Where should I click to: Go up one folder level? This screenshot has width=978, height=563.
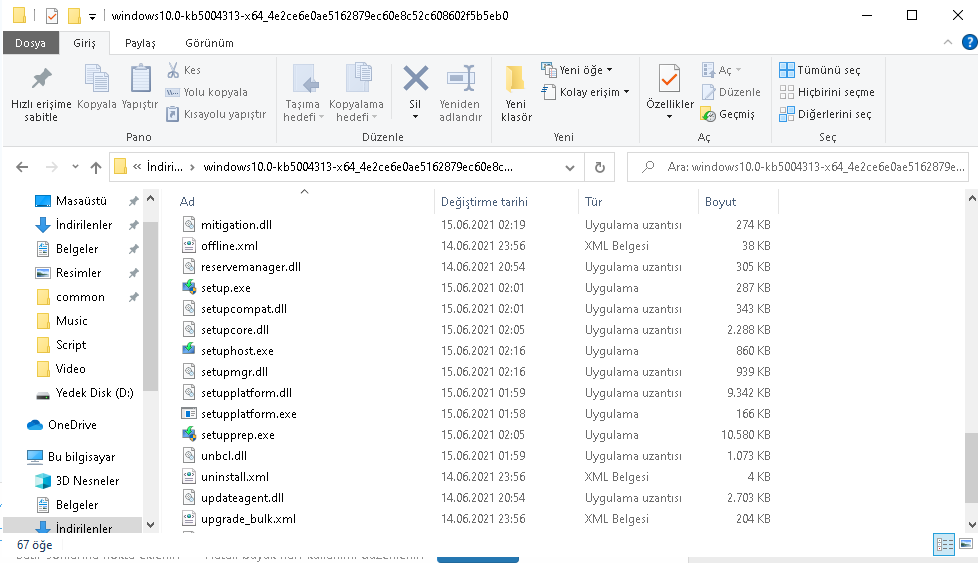point(95,167)
